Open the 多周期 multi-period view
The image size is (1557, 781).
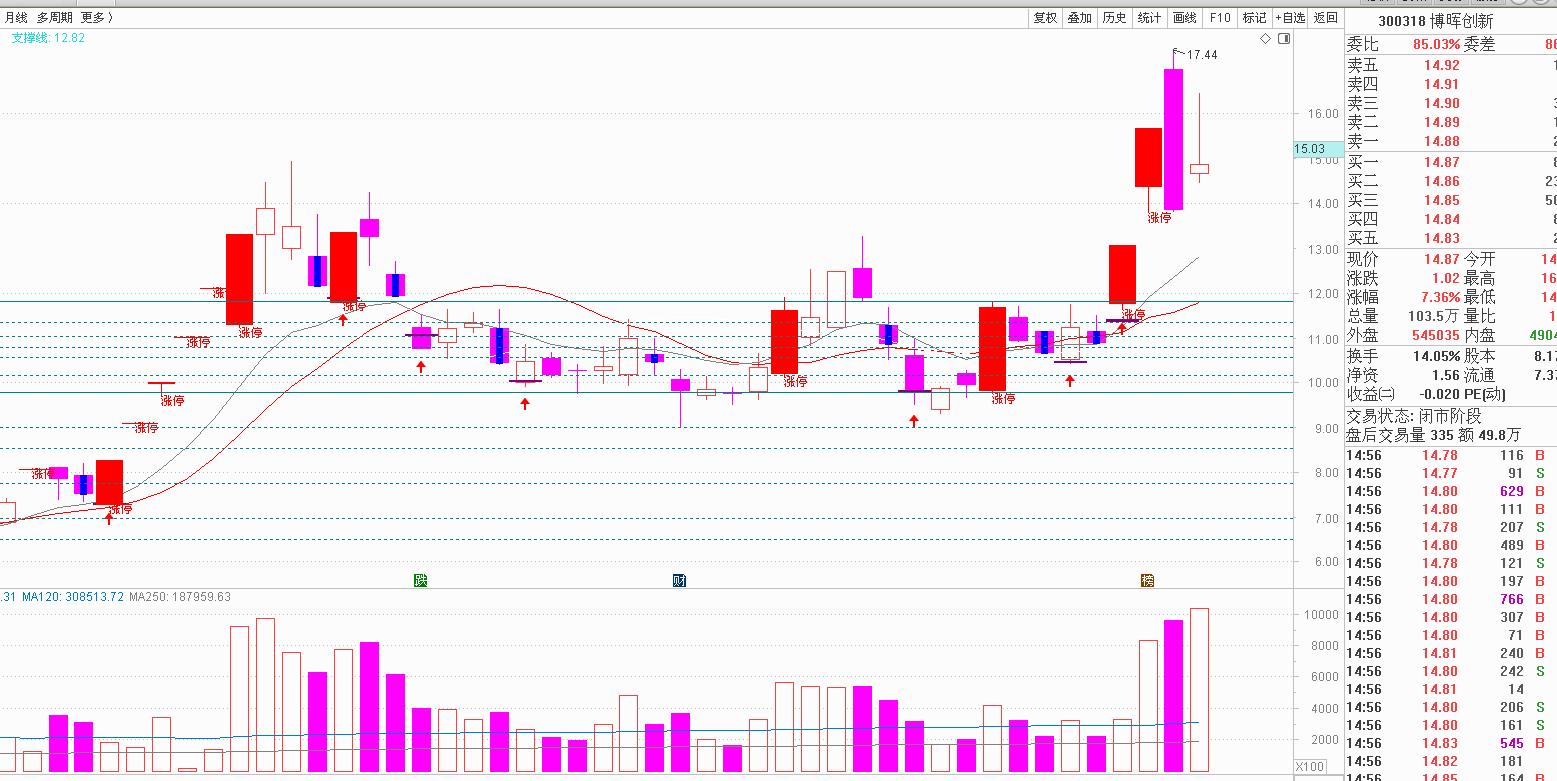click(x=54, y=17)
